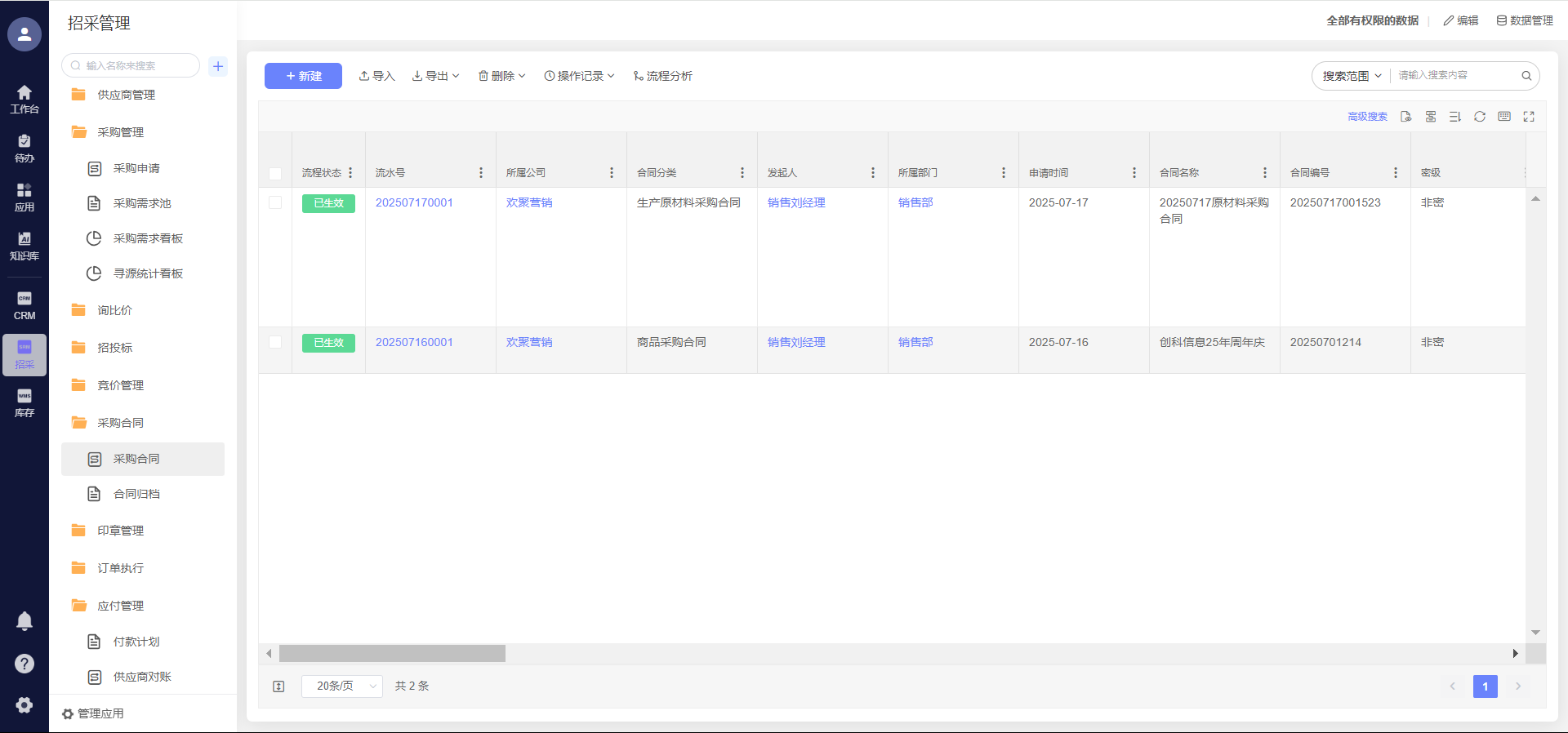Image resolution: width=1568 pixels, height=733 pixels.
Task: Click the 请输入搜索内容 search field
Action: coord(1454,75)
